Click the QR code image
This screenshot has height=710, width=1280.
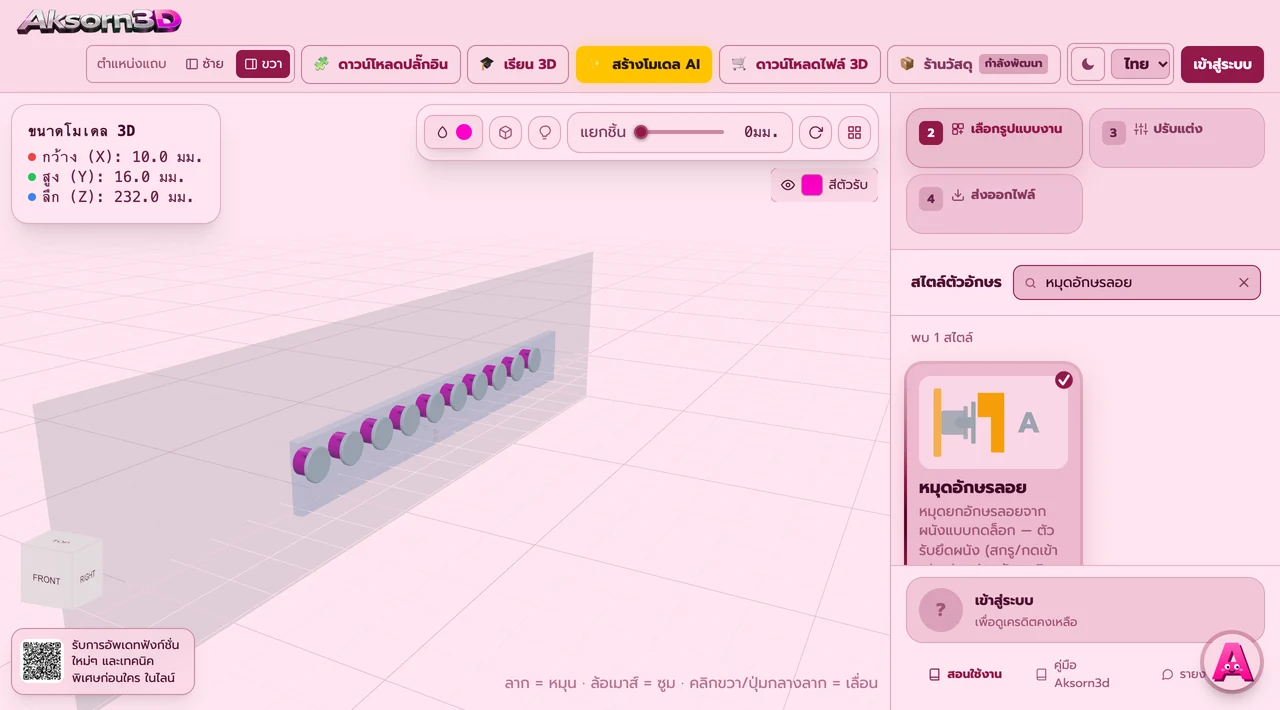pyautogui.click(x=42, y=661)
